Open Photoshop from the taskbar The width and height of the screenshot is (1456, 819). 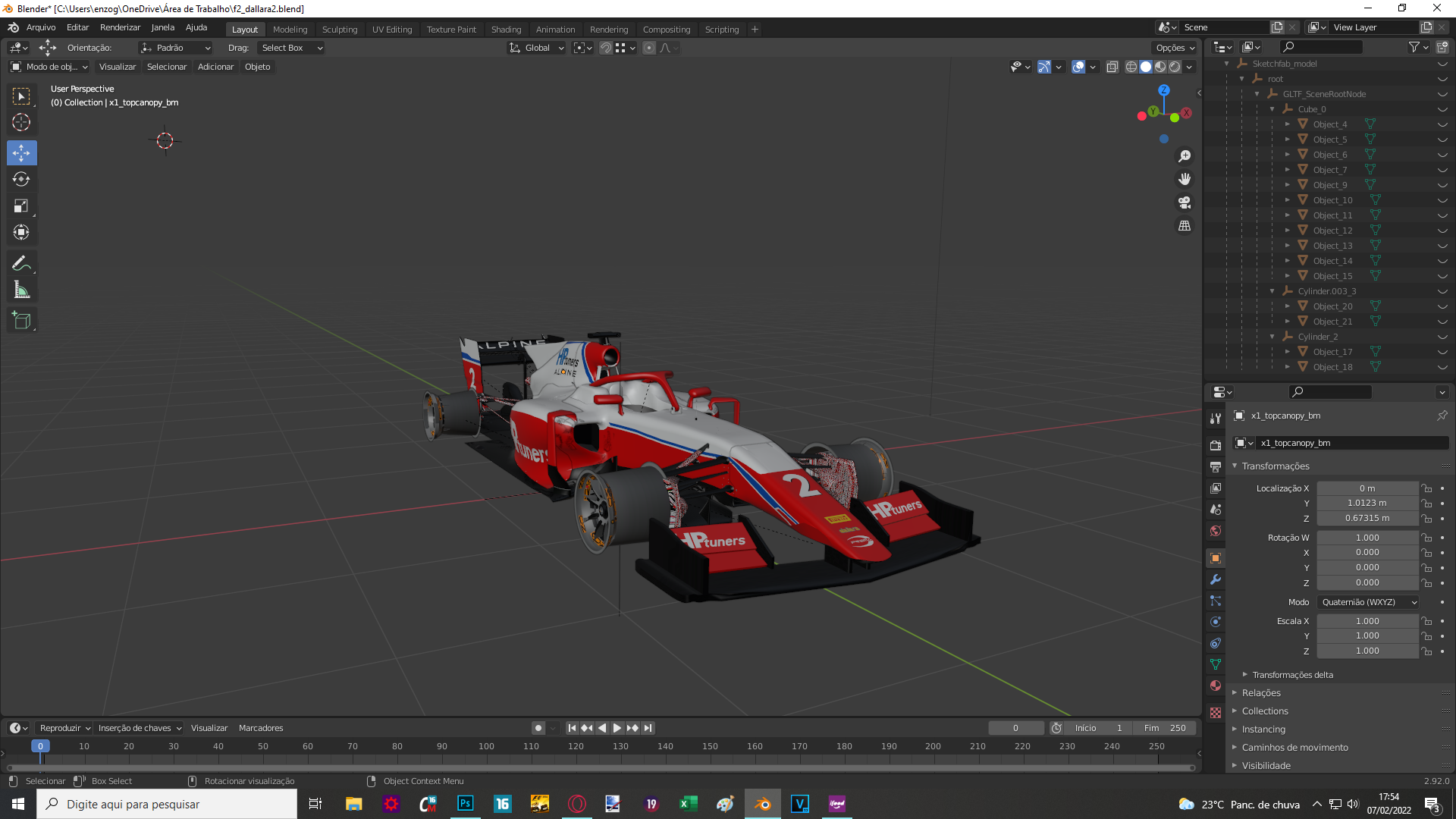point(465,804)
